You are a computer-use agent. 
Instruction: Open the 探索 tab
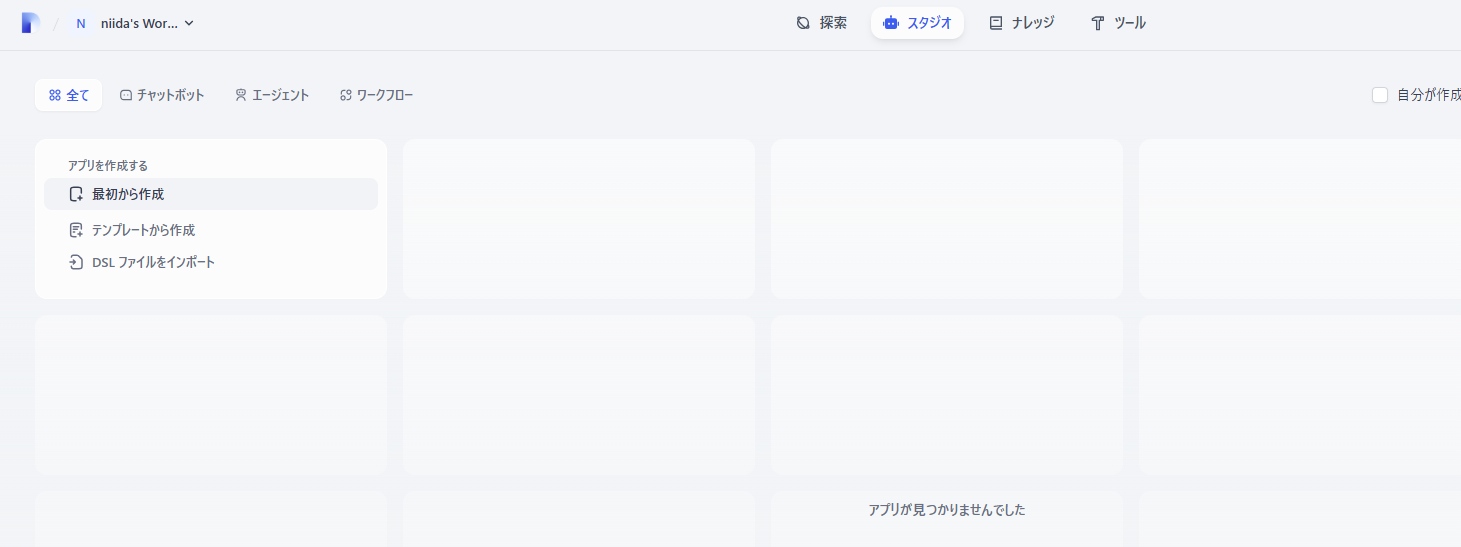click(x=822, y=23)
